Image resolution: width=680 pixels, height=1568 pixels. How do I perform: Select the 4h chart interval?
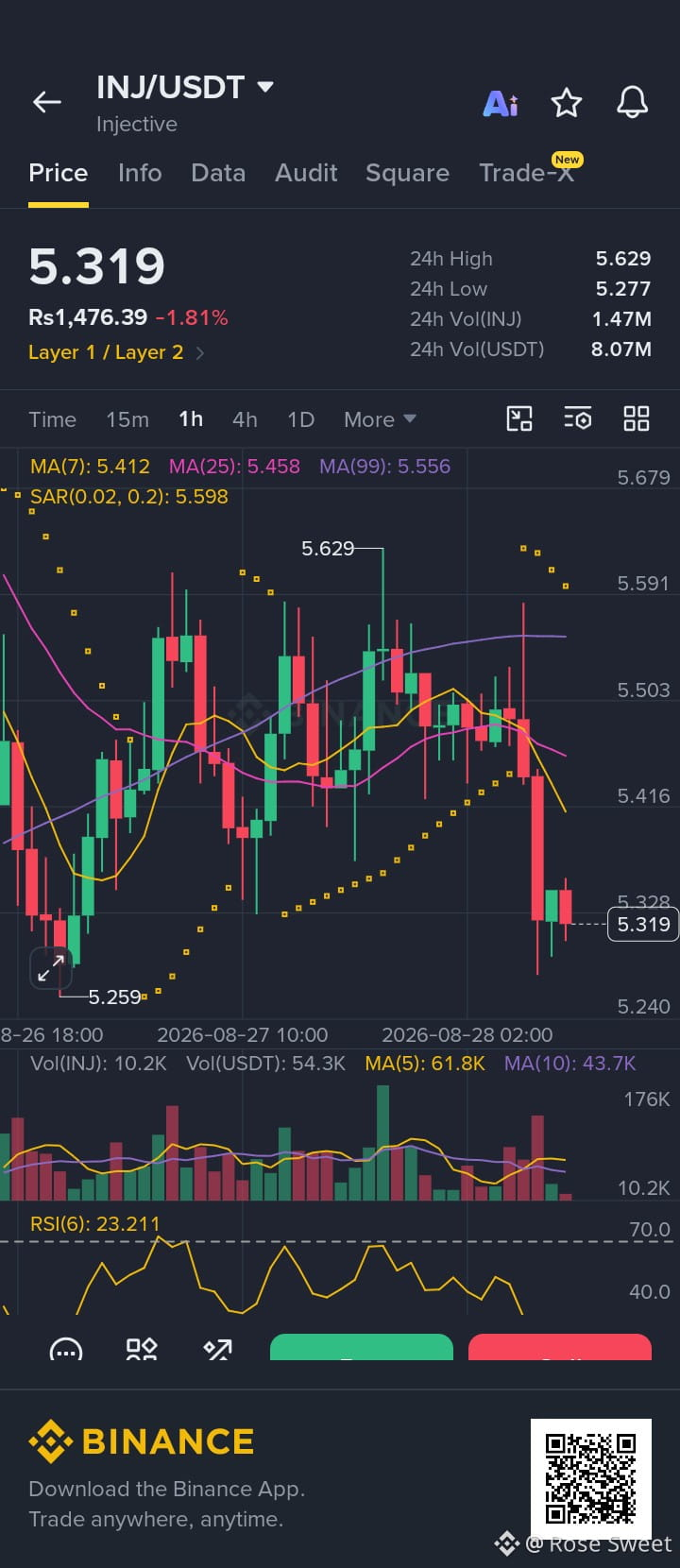245,419
